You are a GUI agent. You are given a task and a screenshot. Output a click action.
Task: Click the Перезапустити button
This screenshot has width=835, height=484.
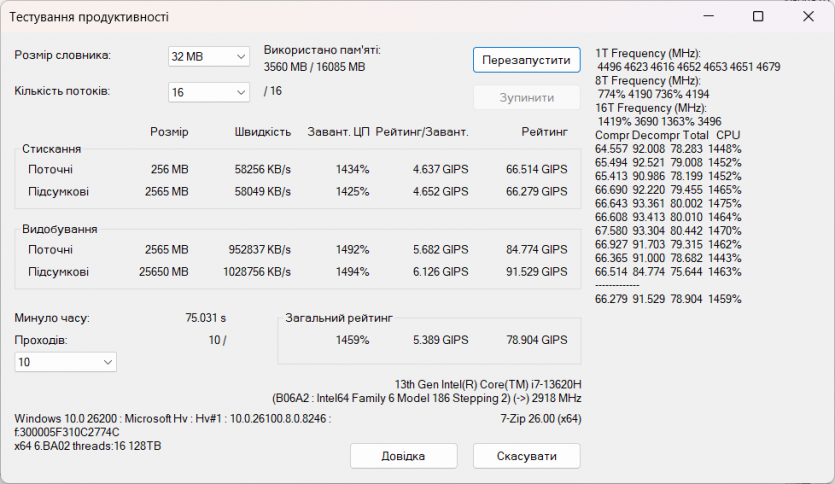(x=526, y=59)
